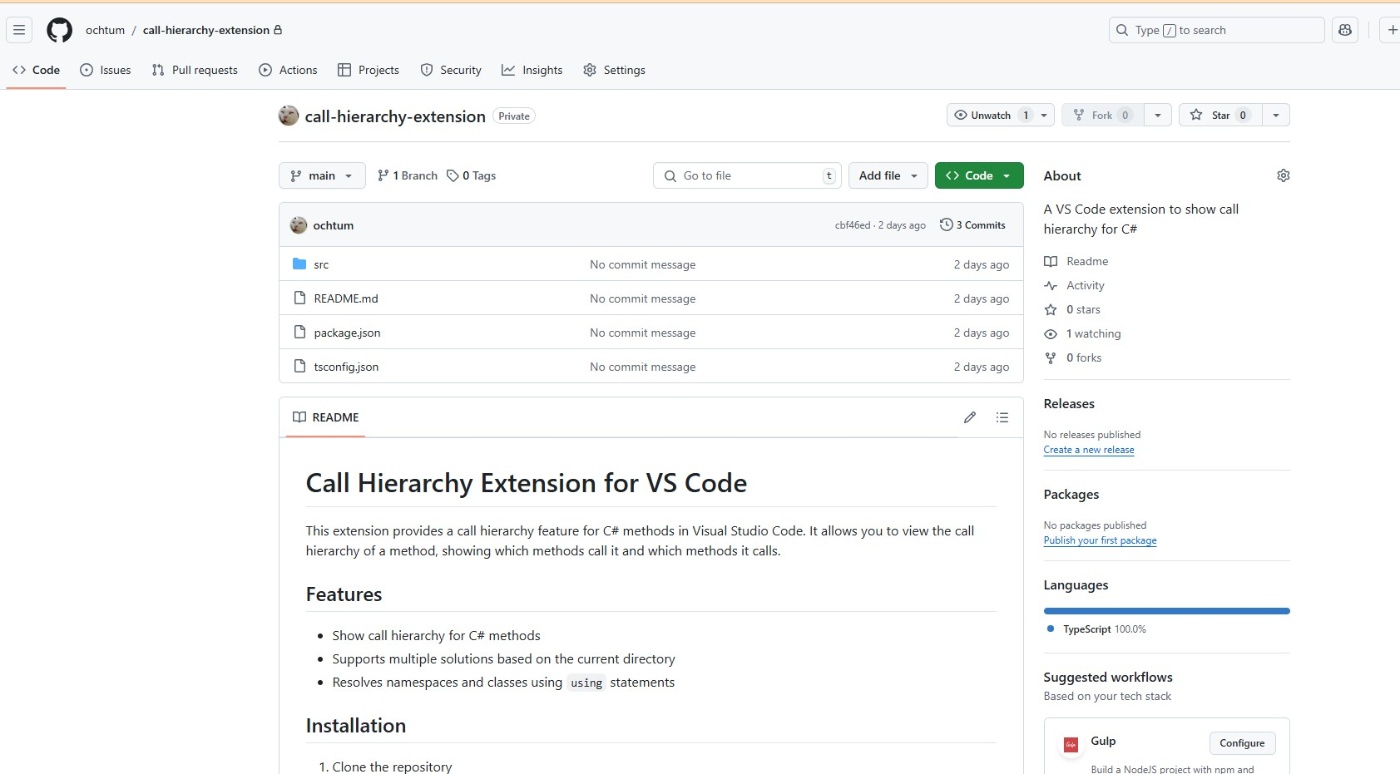Configure the Gulp workflow

click(1242, 743)
